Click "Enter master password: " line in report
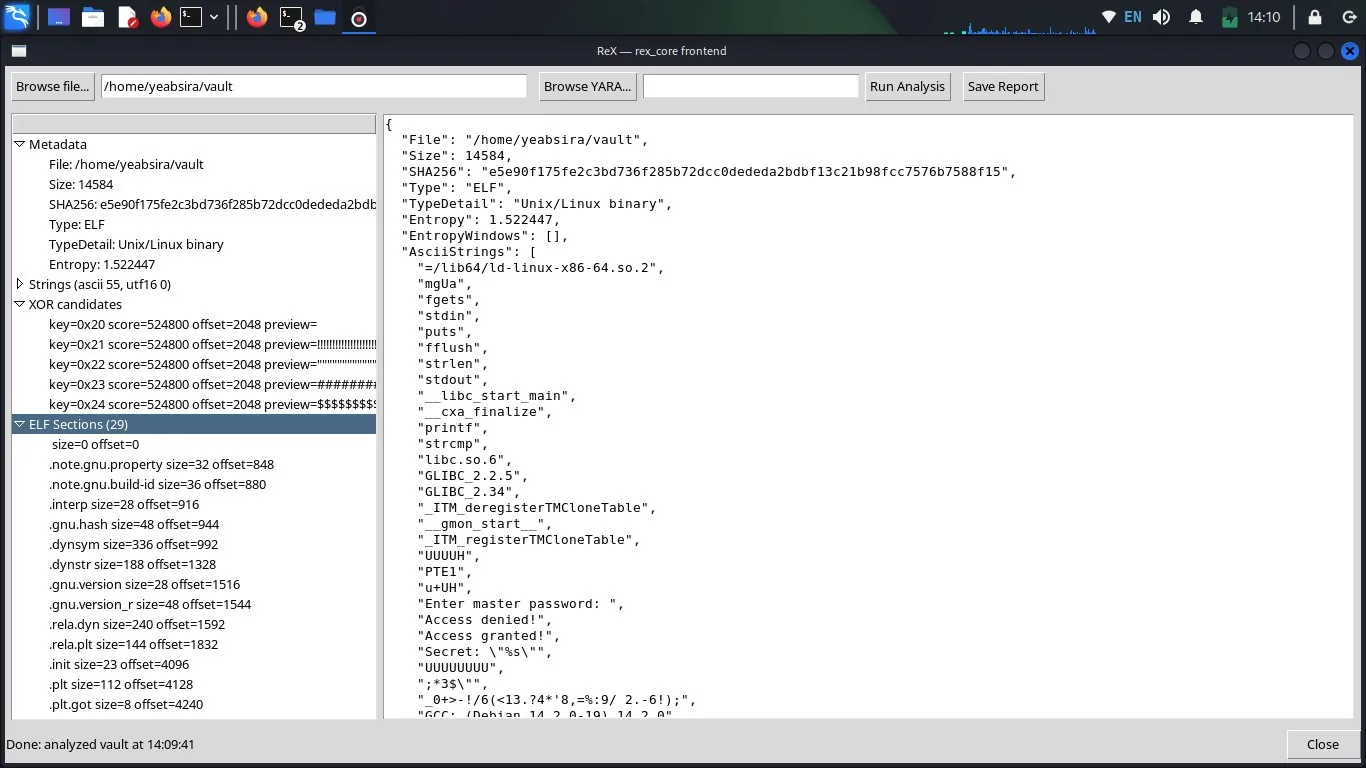Screen dimensions: 1366x768 [521, 604]
